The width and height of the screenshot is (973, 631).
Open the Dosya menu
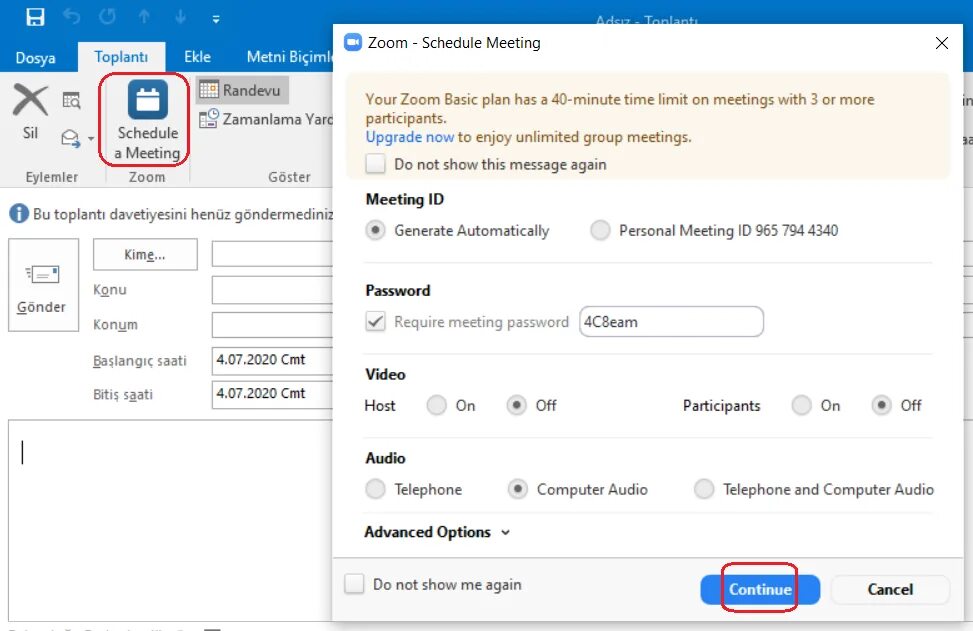click(35, 58)
